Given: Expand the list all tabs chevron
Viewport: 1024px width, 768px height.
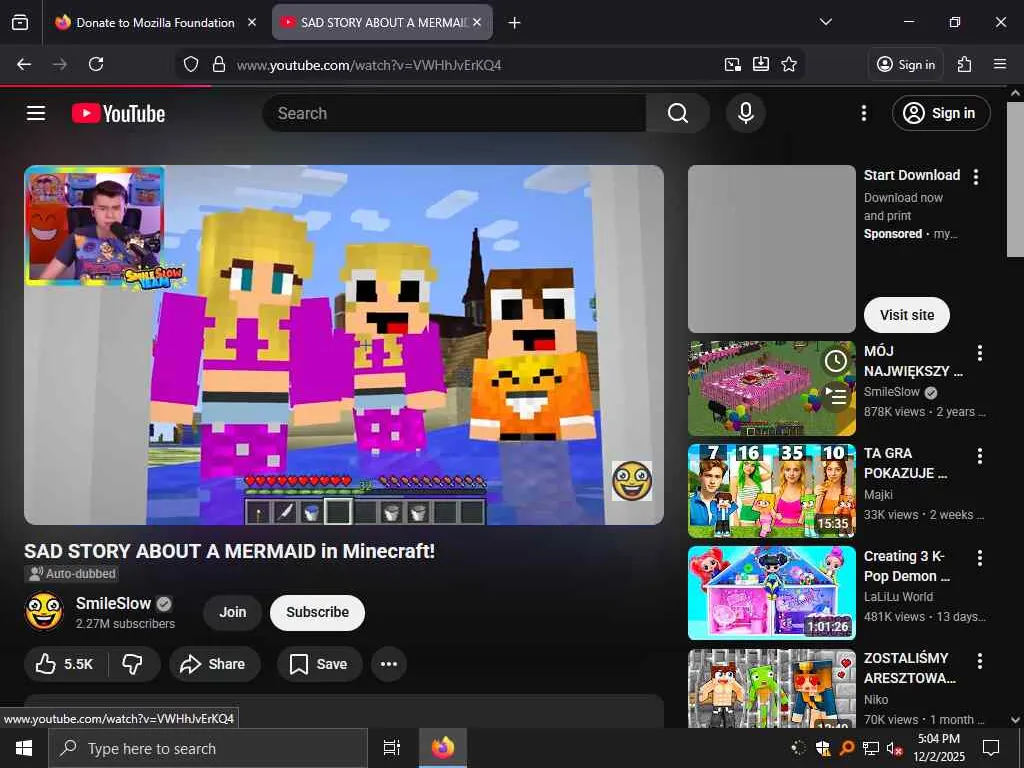Looking at the screenshot, I should [x=825, y=22].
